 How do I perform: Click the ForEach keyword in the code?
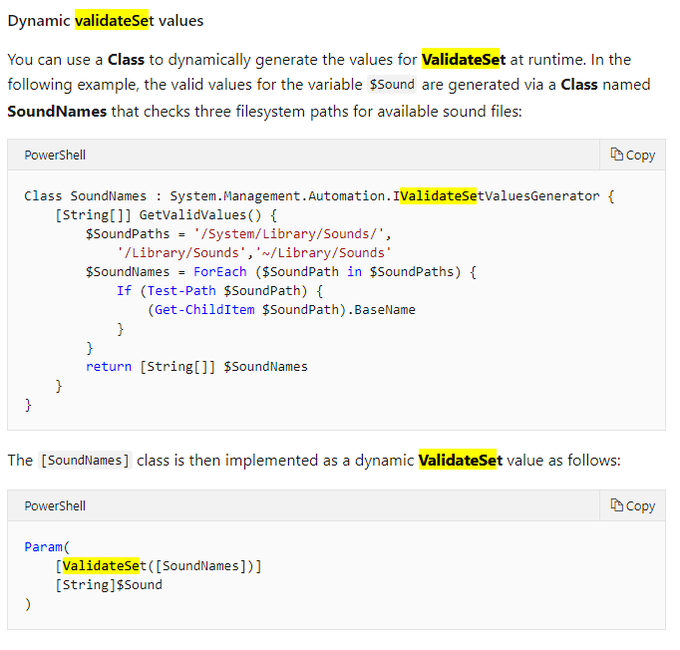coord(218,272)
